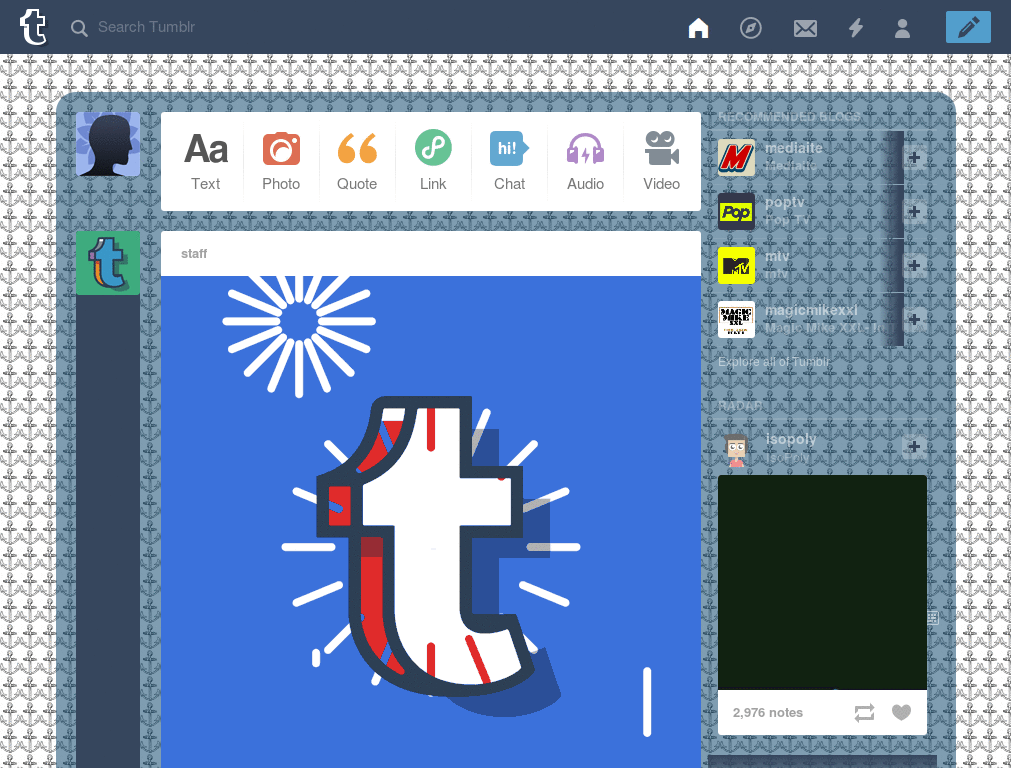Create a new Video post
Image resolution: width=1024 pixels, height=768 pixels.
point(662,161)
